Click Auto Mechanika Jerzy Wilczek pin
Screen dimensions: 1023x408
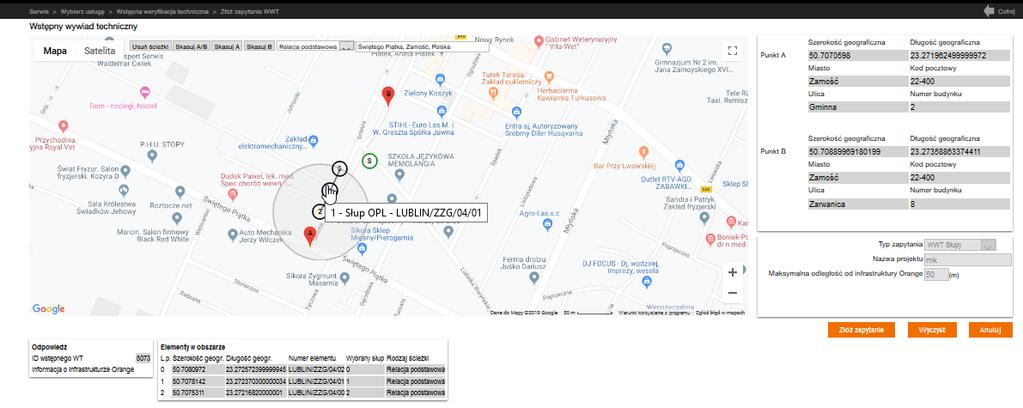coord(232,234)
